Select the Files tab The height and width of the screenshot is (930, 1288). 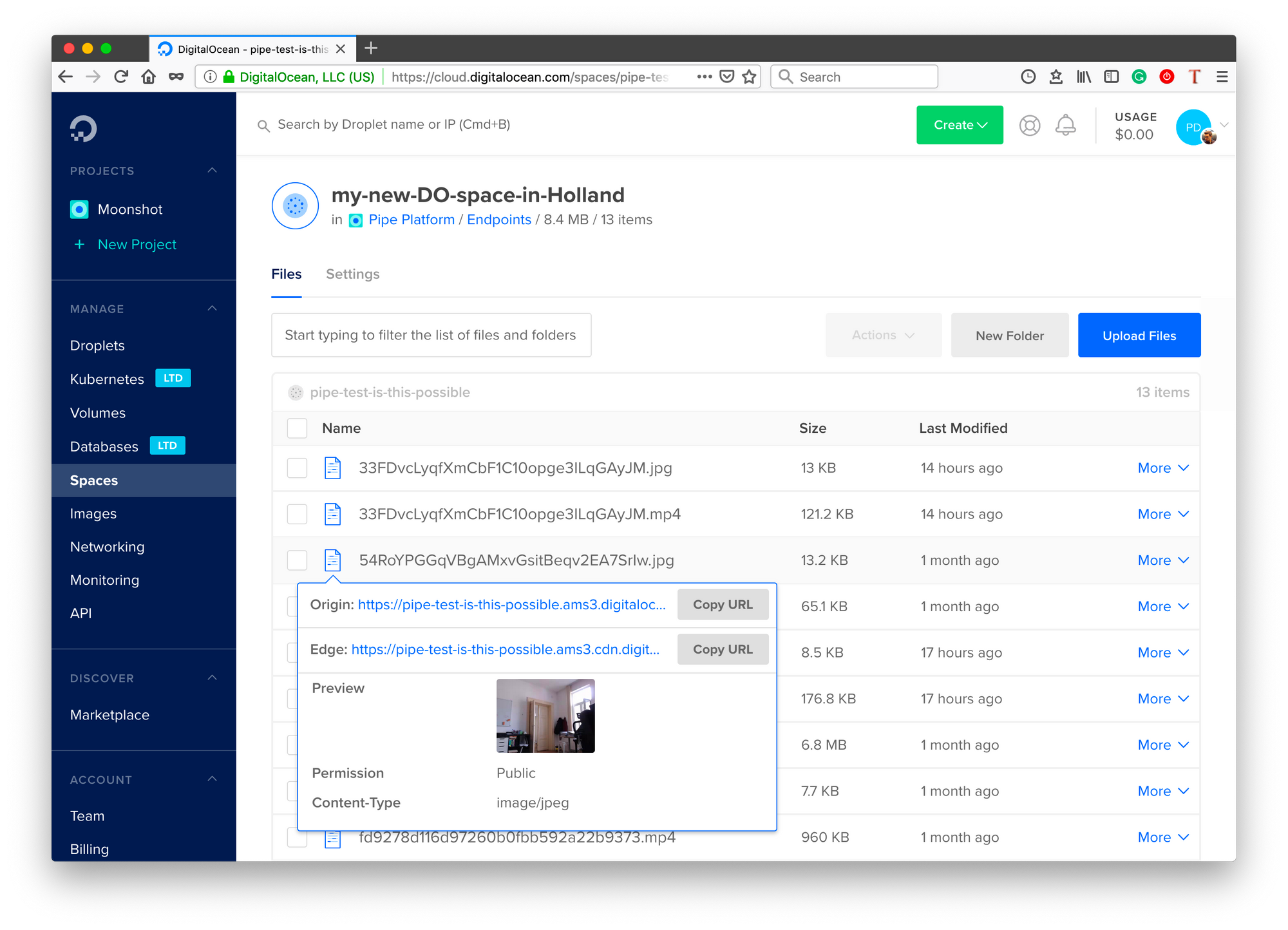287,274
